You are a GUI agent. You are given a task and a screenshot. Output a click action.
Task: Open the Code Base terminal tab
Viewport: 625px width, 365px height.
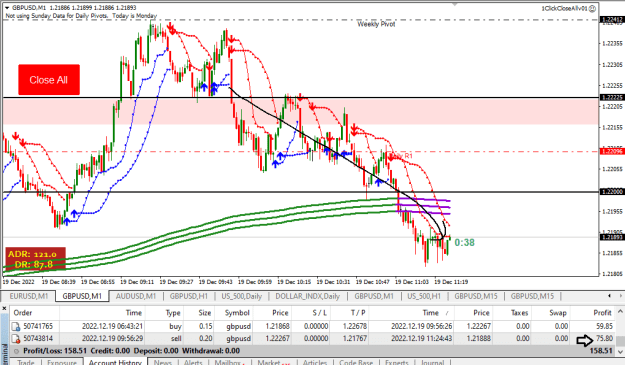(356, 362)
